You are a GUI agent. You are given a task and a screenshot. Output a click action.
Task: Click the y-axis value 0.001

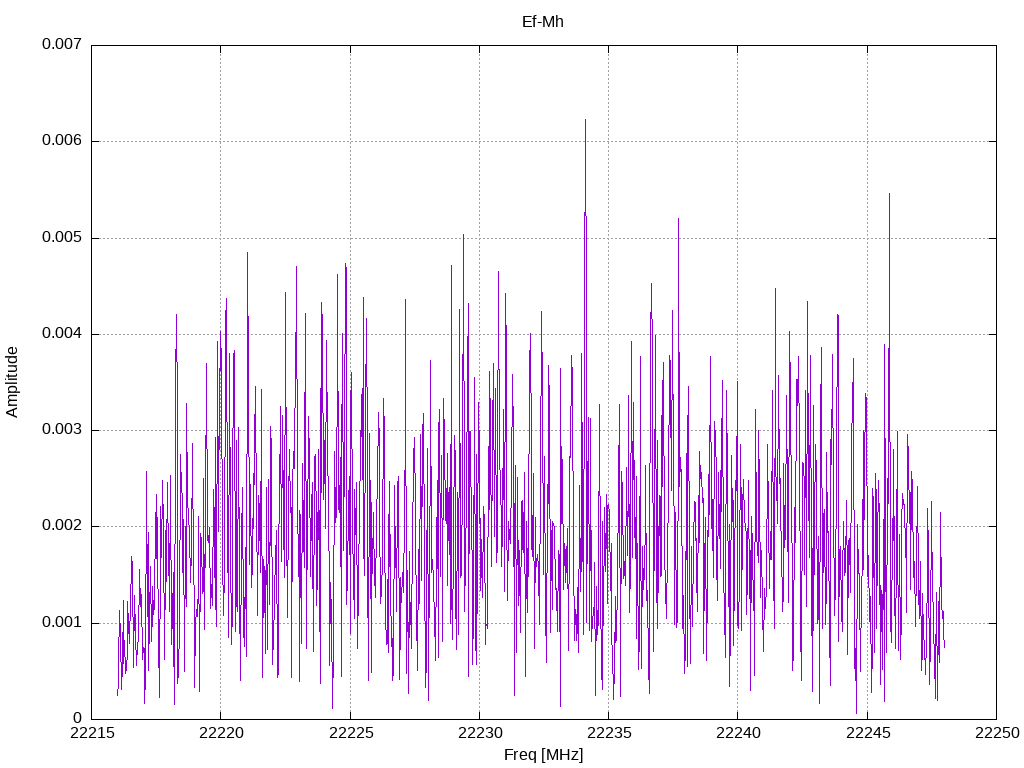(62, 622)
